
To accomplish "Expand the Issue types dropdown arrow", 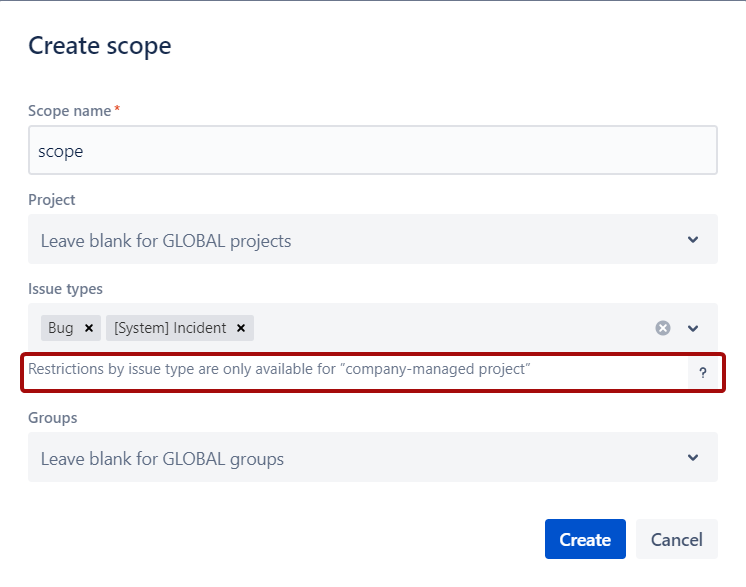I will [693, 328].
